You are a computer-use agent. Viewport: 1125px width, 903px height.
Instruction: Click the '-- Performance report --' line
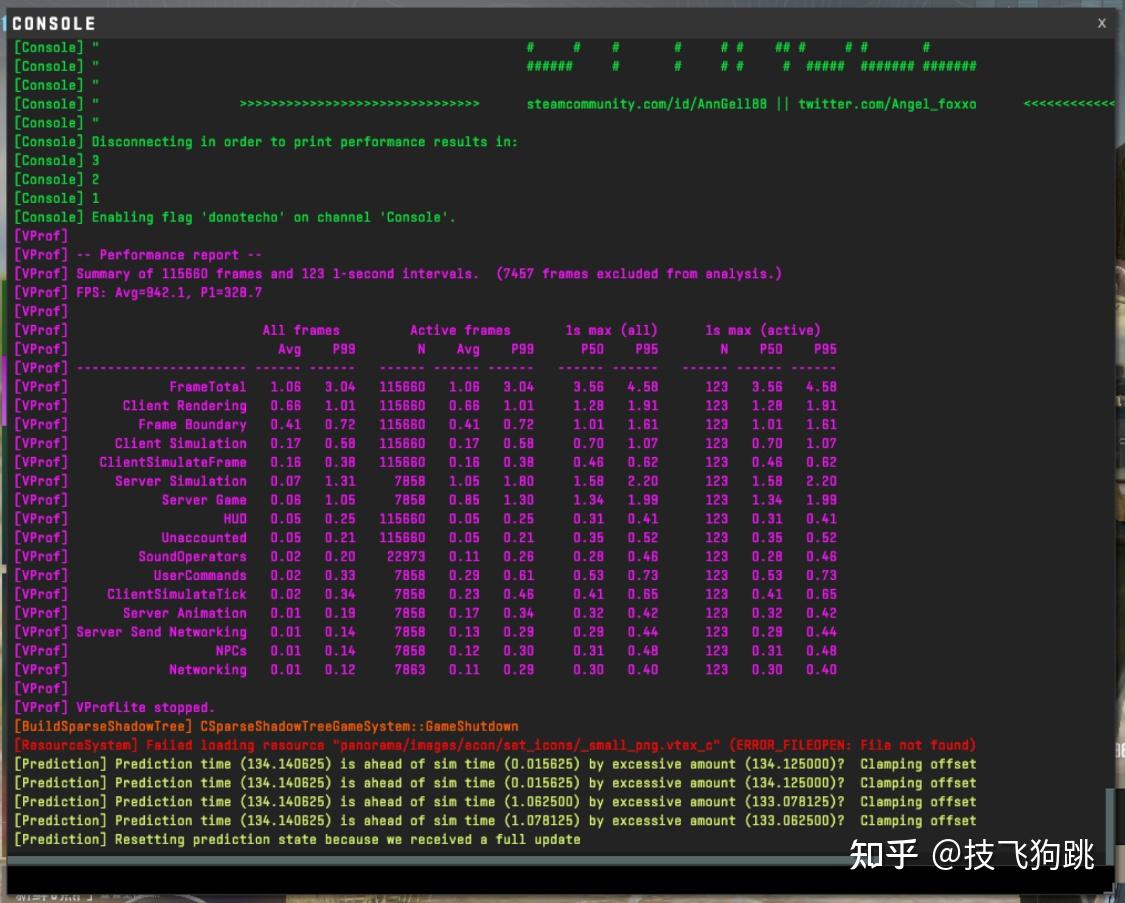tap(138, 255)
